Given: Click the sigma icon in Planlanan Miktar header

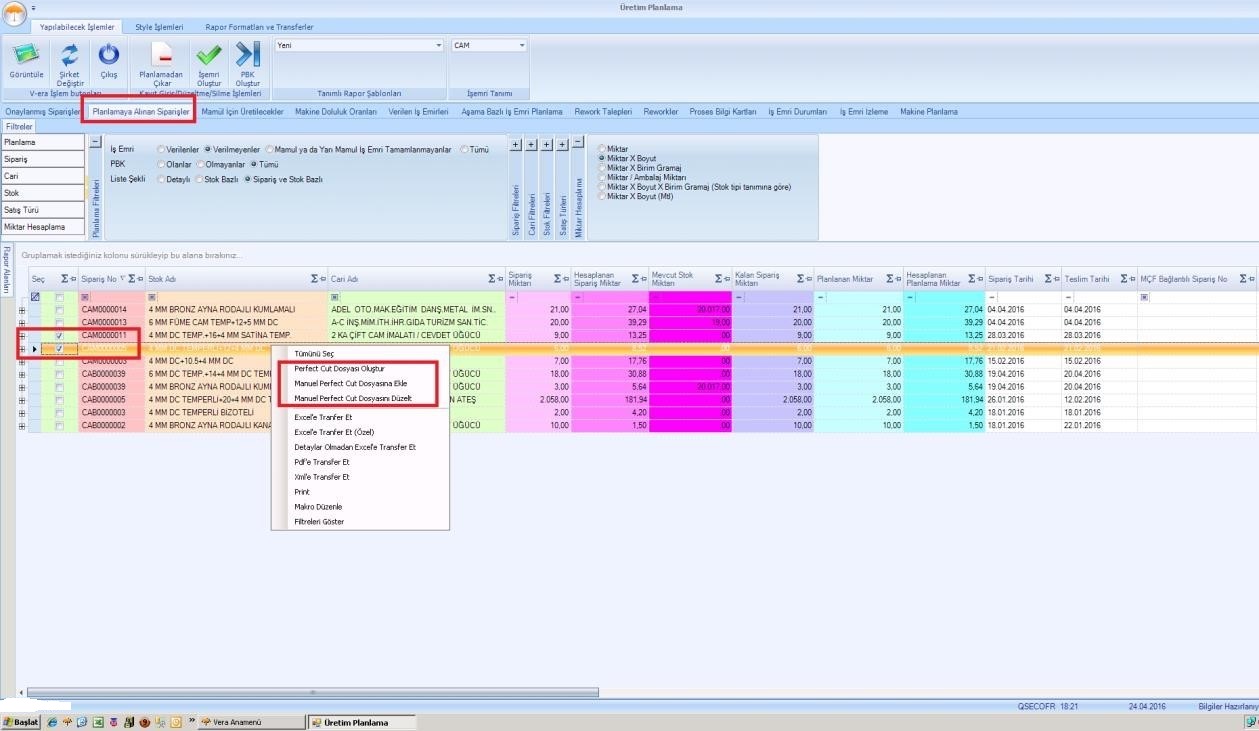Looking at the screenshot, I should click(890, 279).
